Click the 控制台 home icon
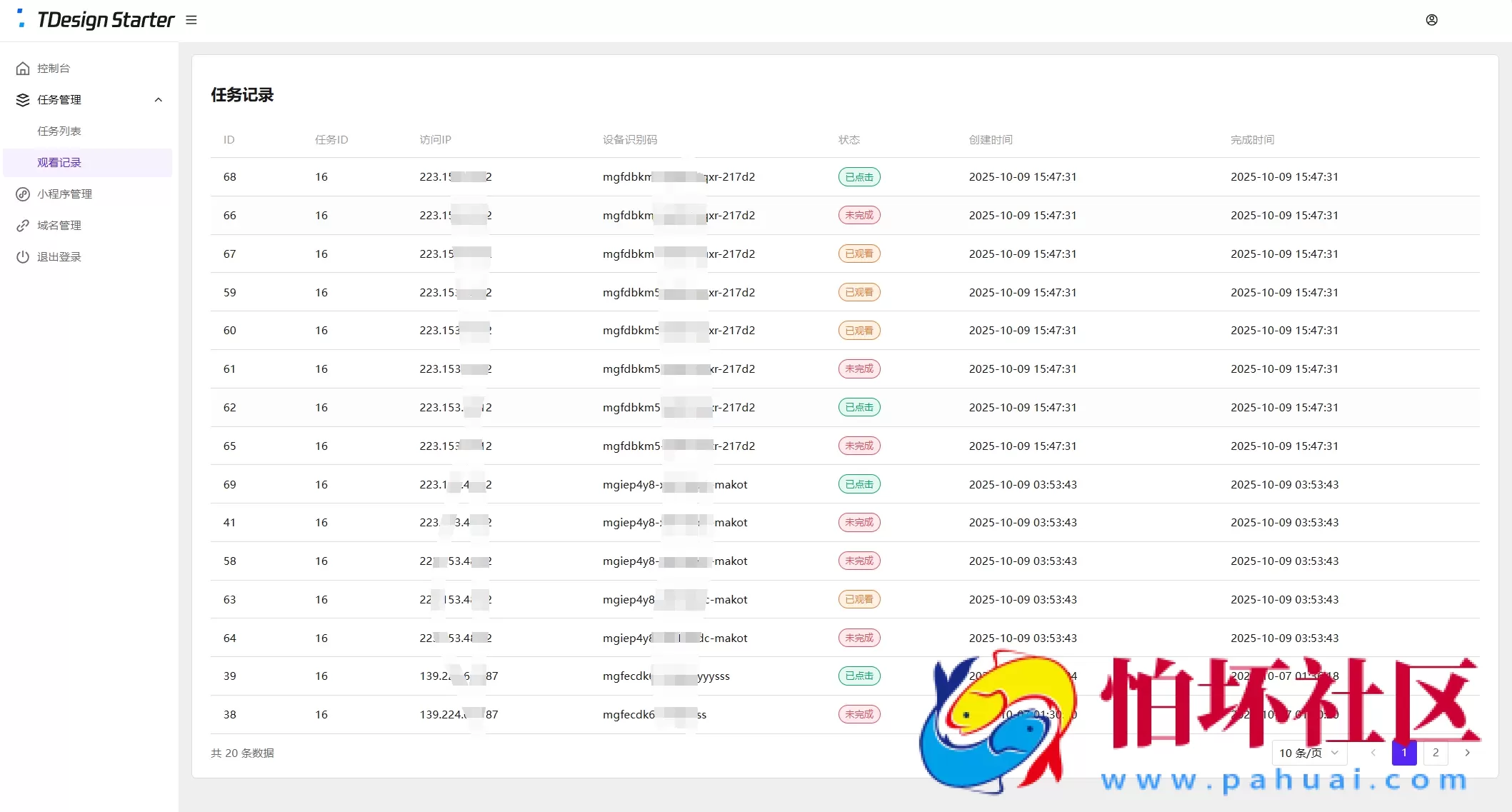The width and height of the screenshot is (1512, 812). click(23, 69)
